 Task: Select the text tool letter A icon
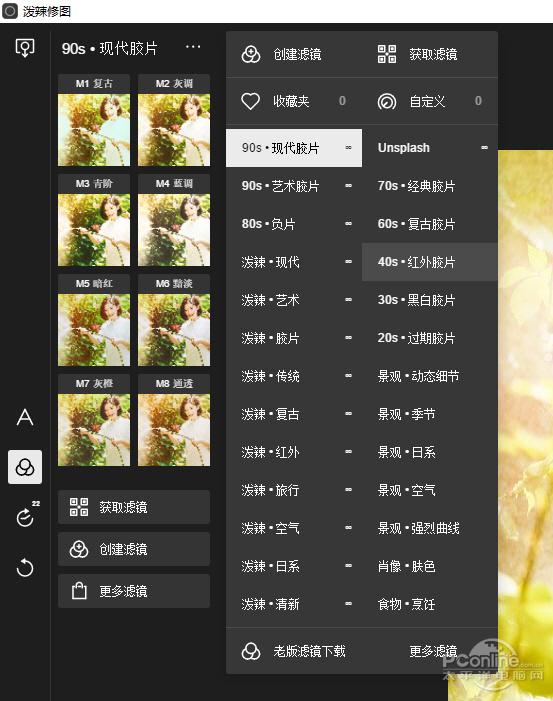25,418
